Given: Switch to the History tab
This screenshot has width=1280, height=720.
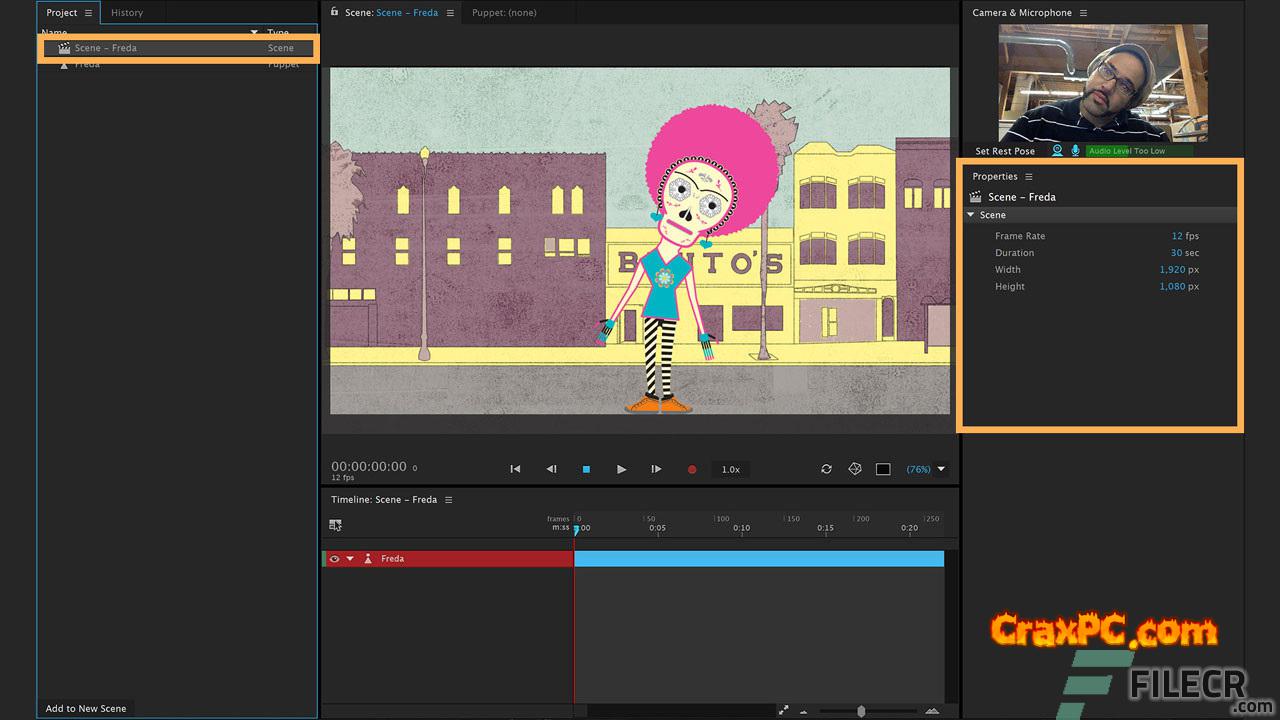Looking at the screenshot, I should click(x=127, y=13).
